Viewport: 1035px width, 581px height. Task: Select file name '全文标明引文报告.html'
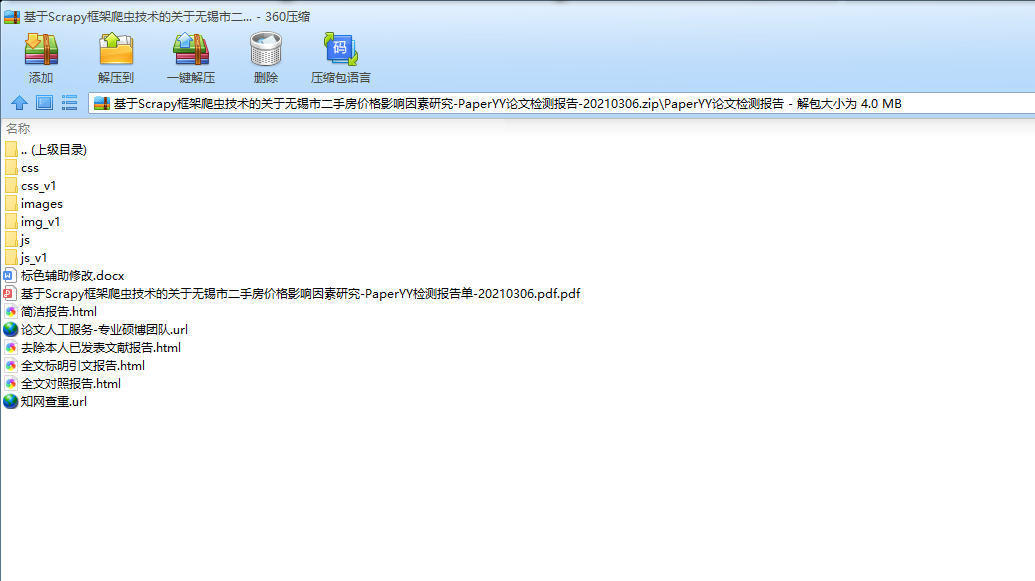click(x=83, y=365)
